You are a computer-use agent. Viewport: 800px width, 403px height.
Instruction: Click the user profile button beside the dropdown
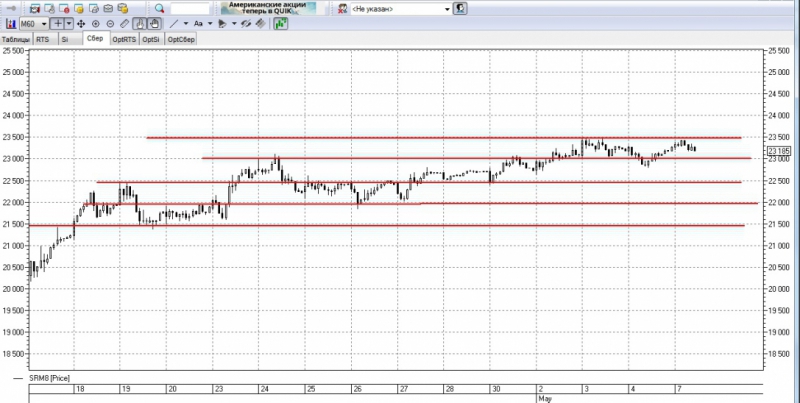(x=460, y=9)
